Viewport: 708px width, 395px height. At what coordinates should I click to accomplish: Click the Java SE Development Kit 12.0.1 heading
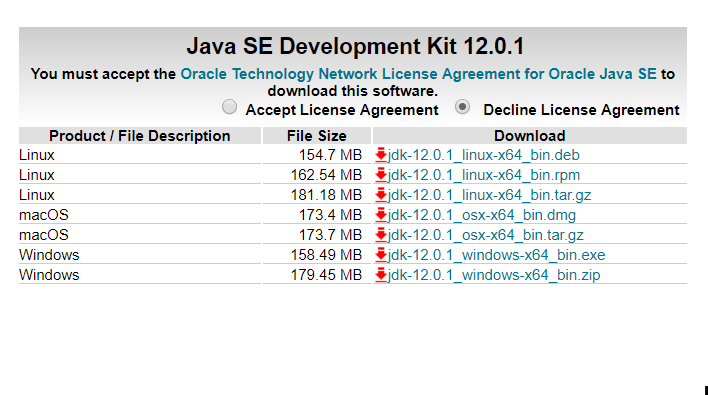coord(355,46)
